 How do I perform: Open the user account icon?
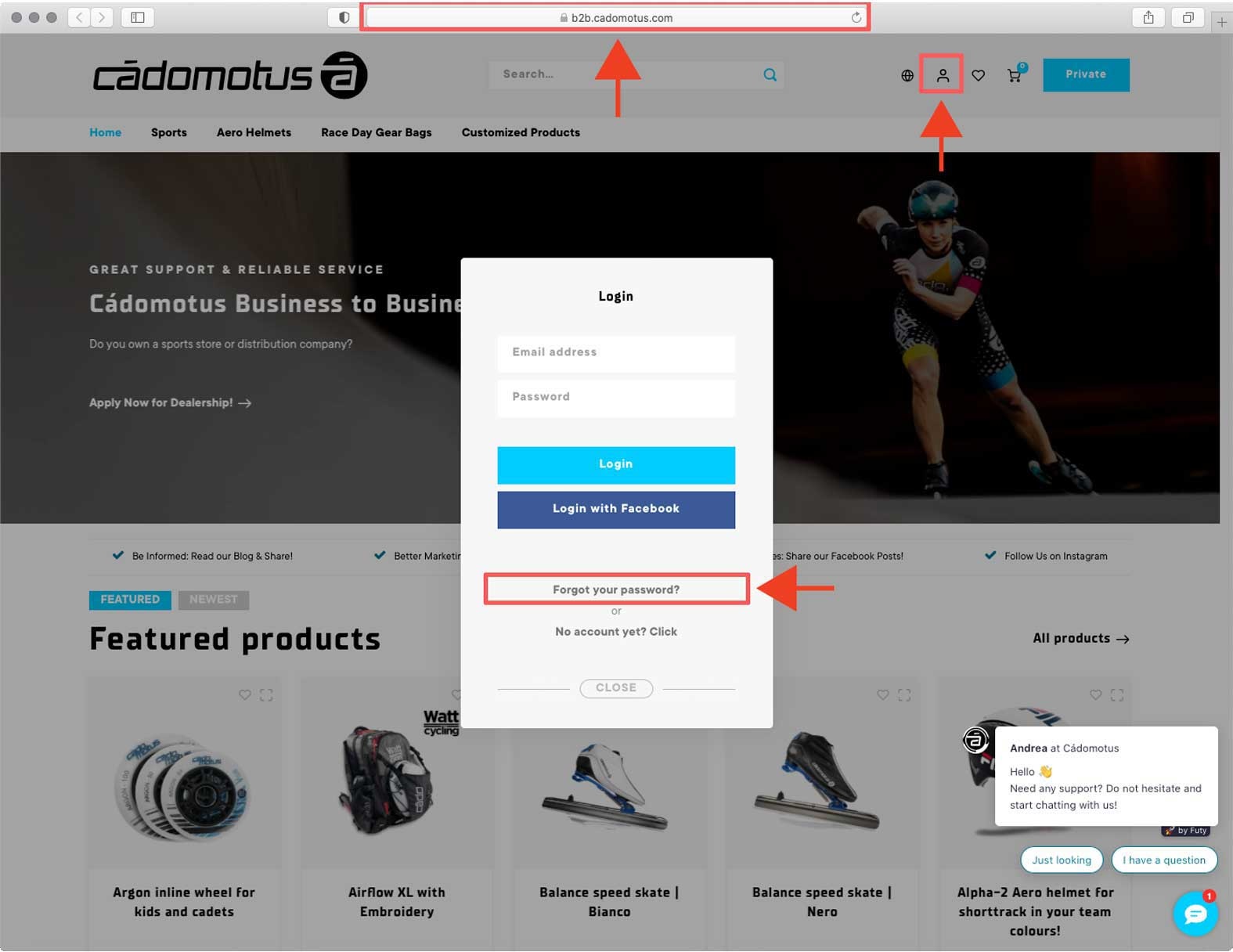coord(943,75)
